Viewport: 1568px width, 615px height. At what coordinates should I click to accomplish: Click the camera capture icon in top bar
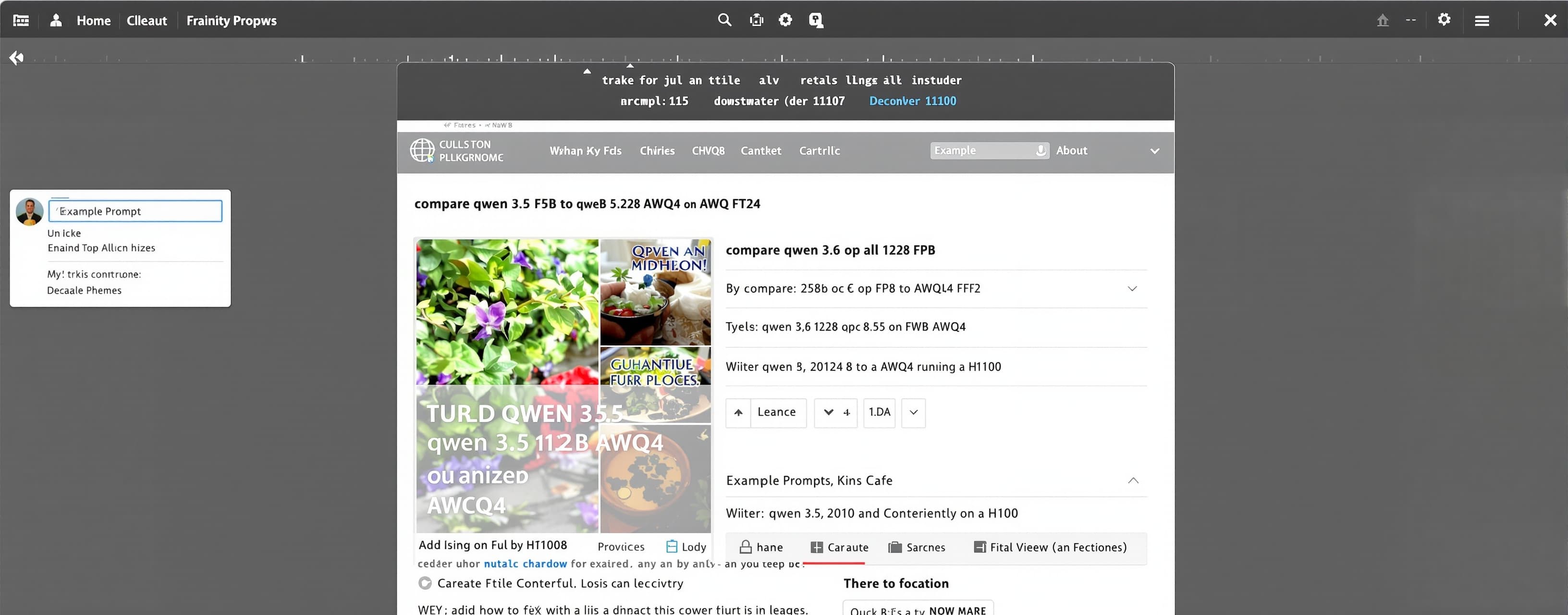click(x=757, y=20)
